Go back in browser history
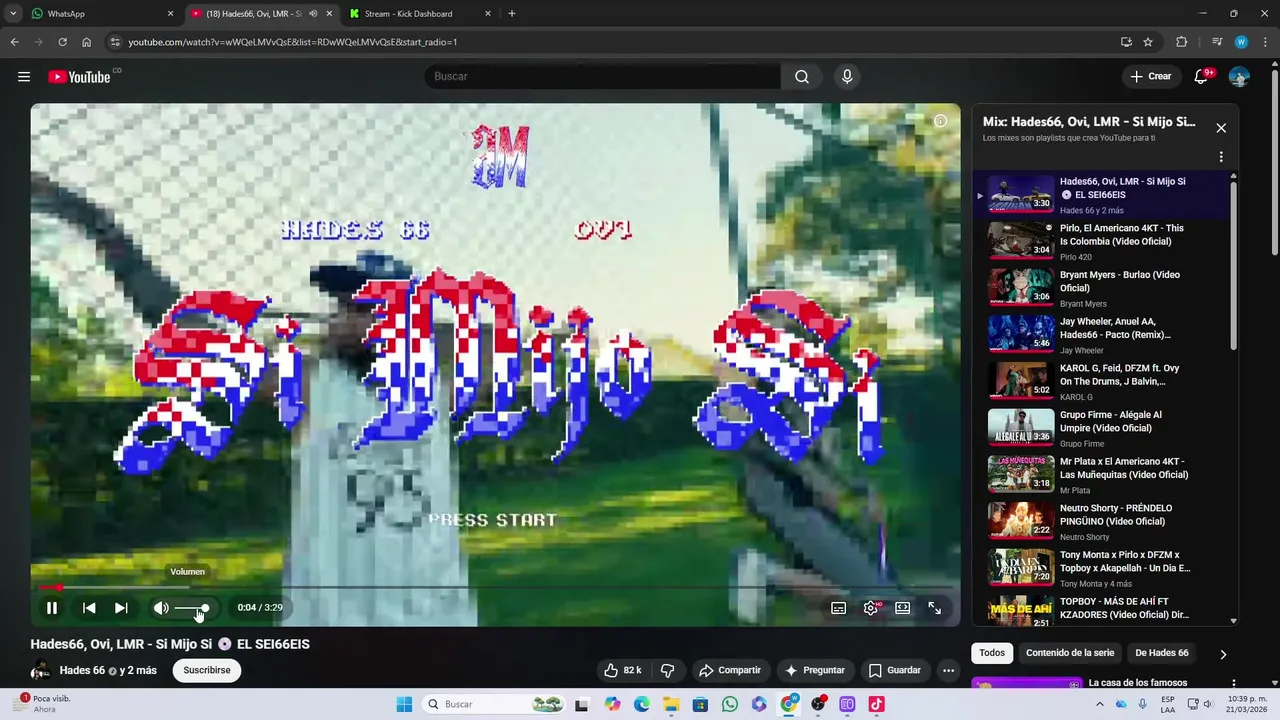The height and width of the screenshot is (720, 1280). click(14, 42)
